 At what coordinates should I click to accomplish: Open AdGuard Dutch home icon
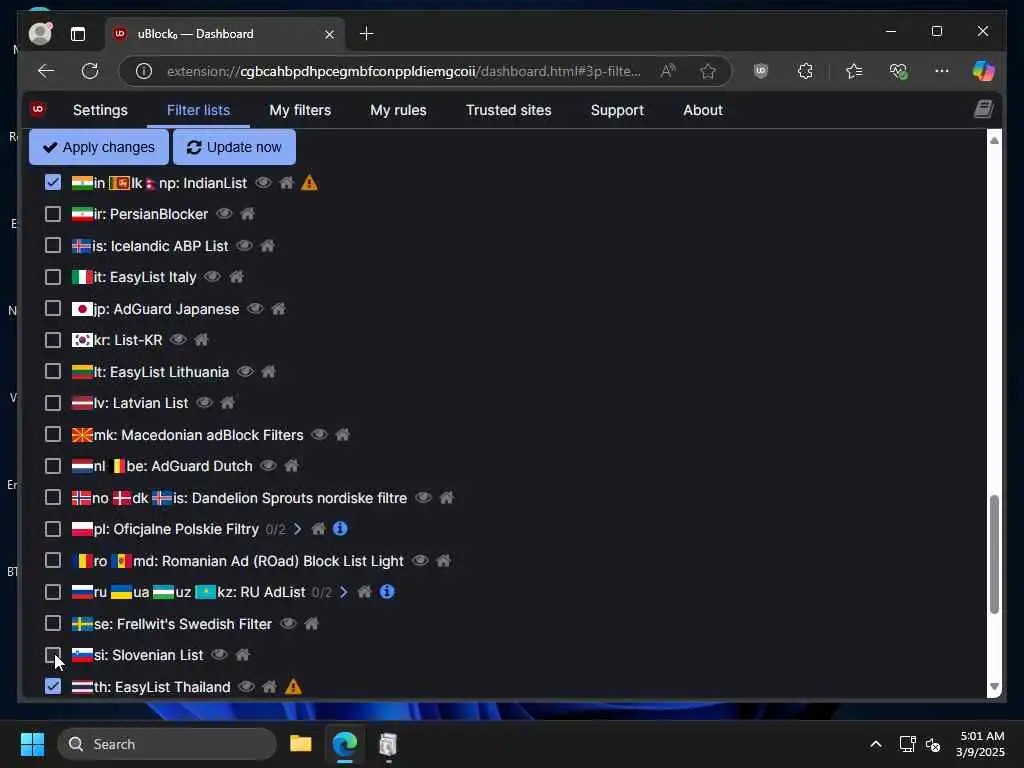291,466
